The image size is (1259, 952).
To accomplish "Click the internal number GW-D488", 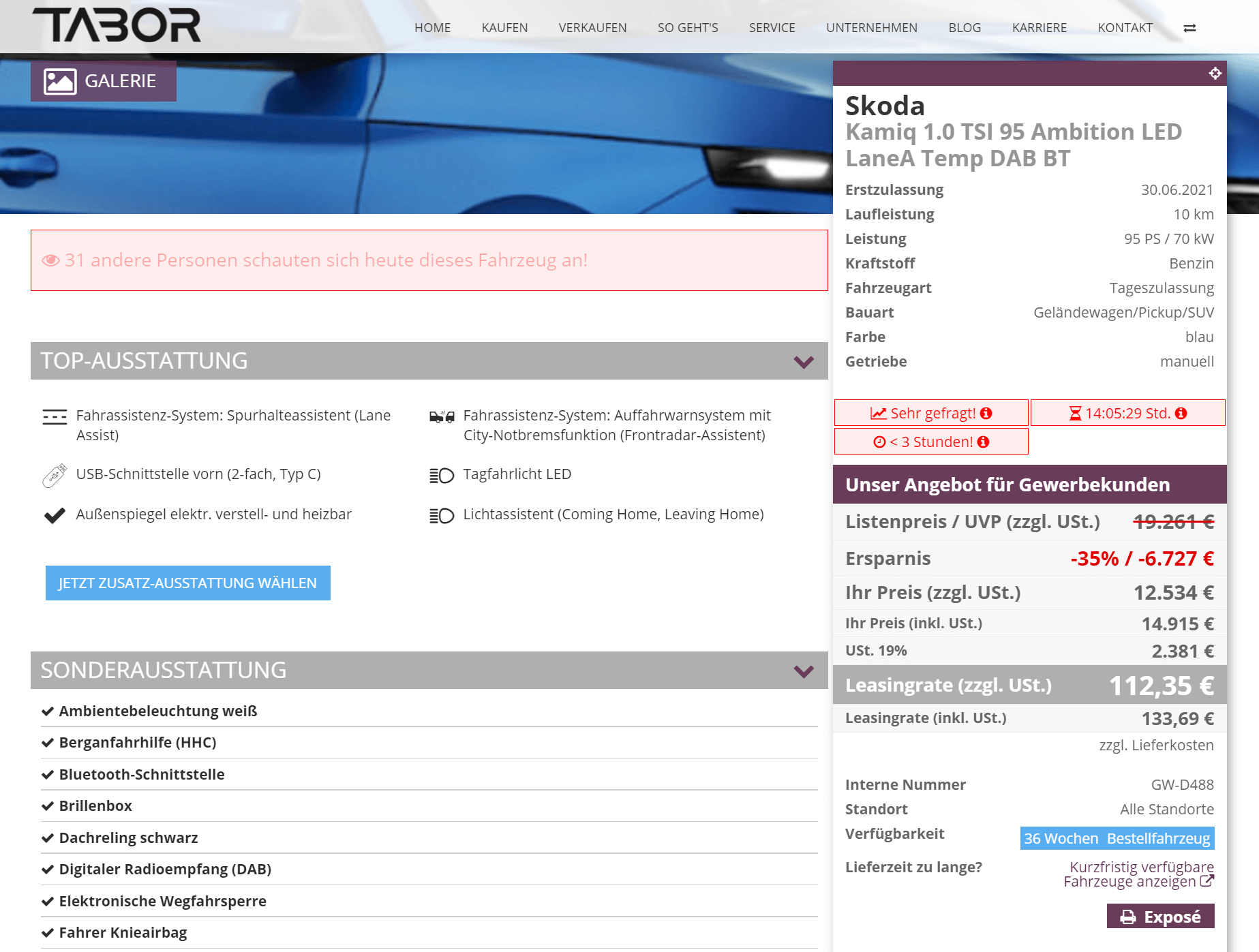I will [x=1183, y=785].
